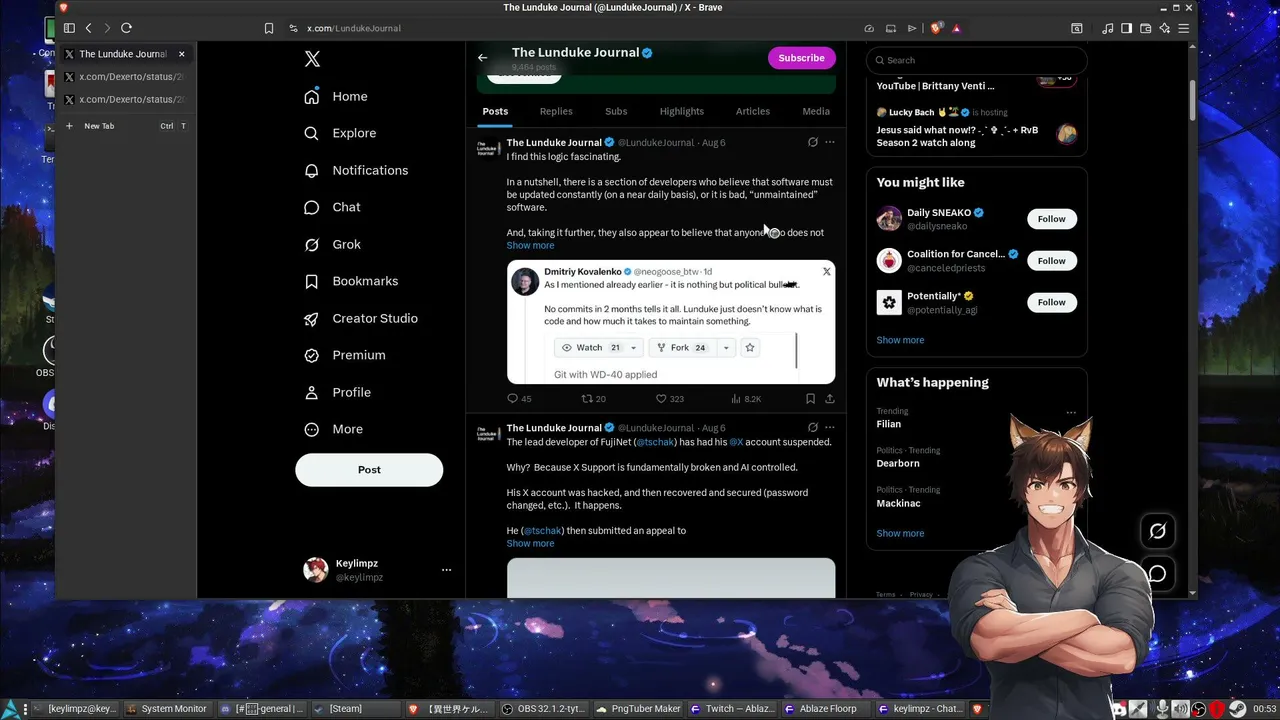
Task: Open System Monitor from the taskbar
Action: (167, 709)
